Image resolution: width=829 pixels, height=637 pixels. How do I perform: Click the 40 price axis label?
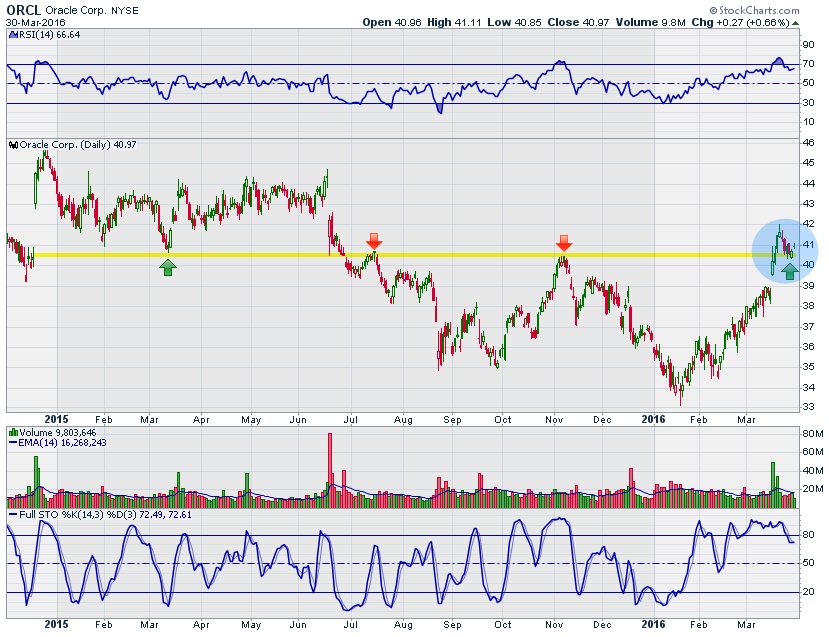coord(808,265)
